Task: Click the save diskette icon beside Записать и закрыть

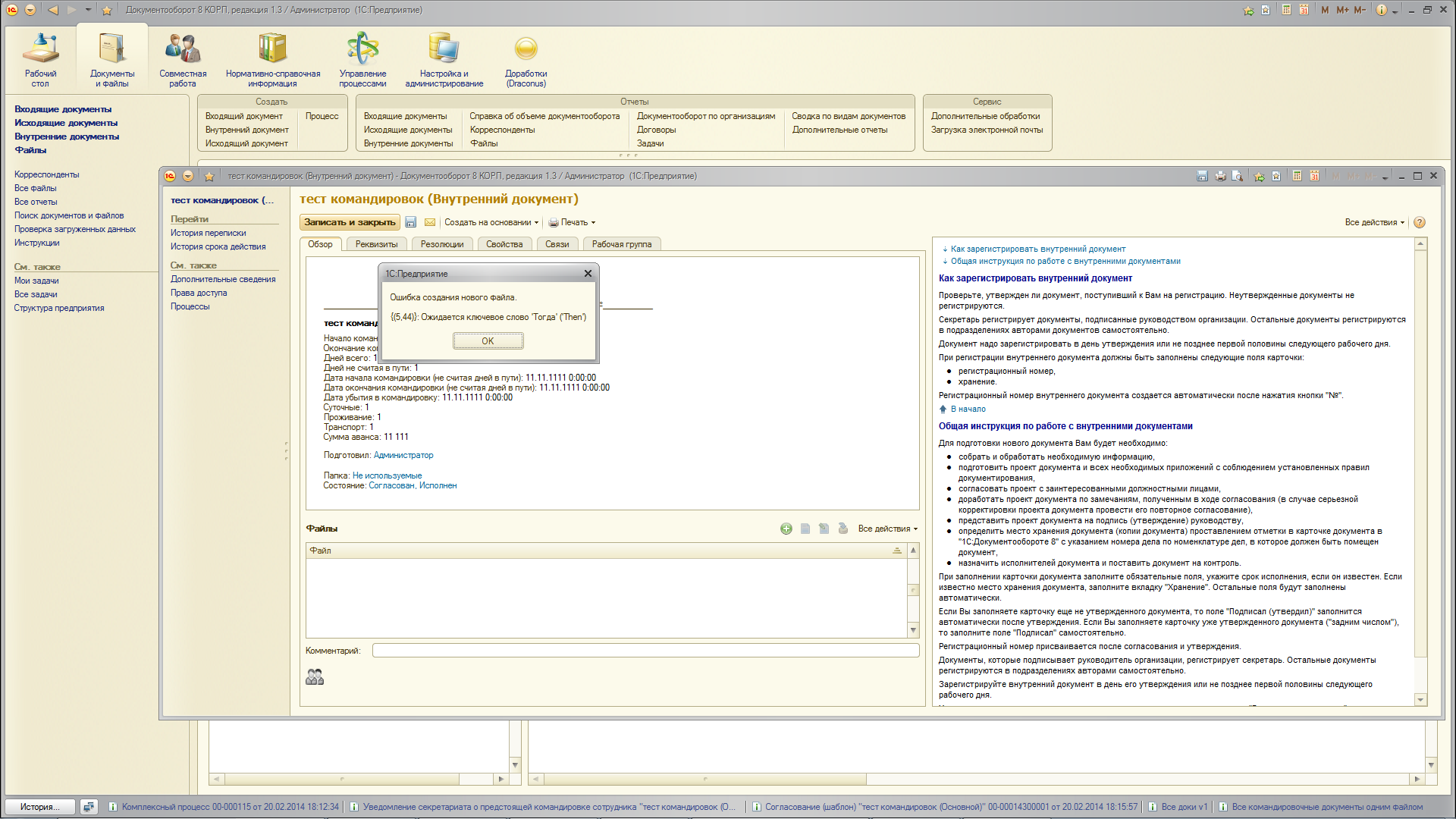Action: click(x=410, y=222)
